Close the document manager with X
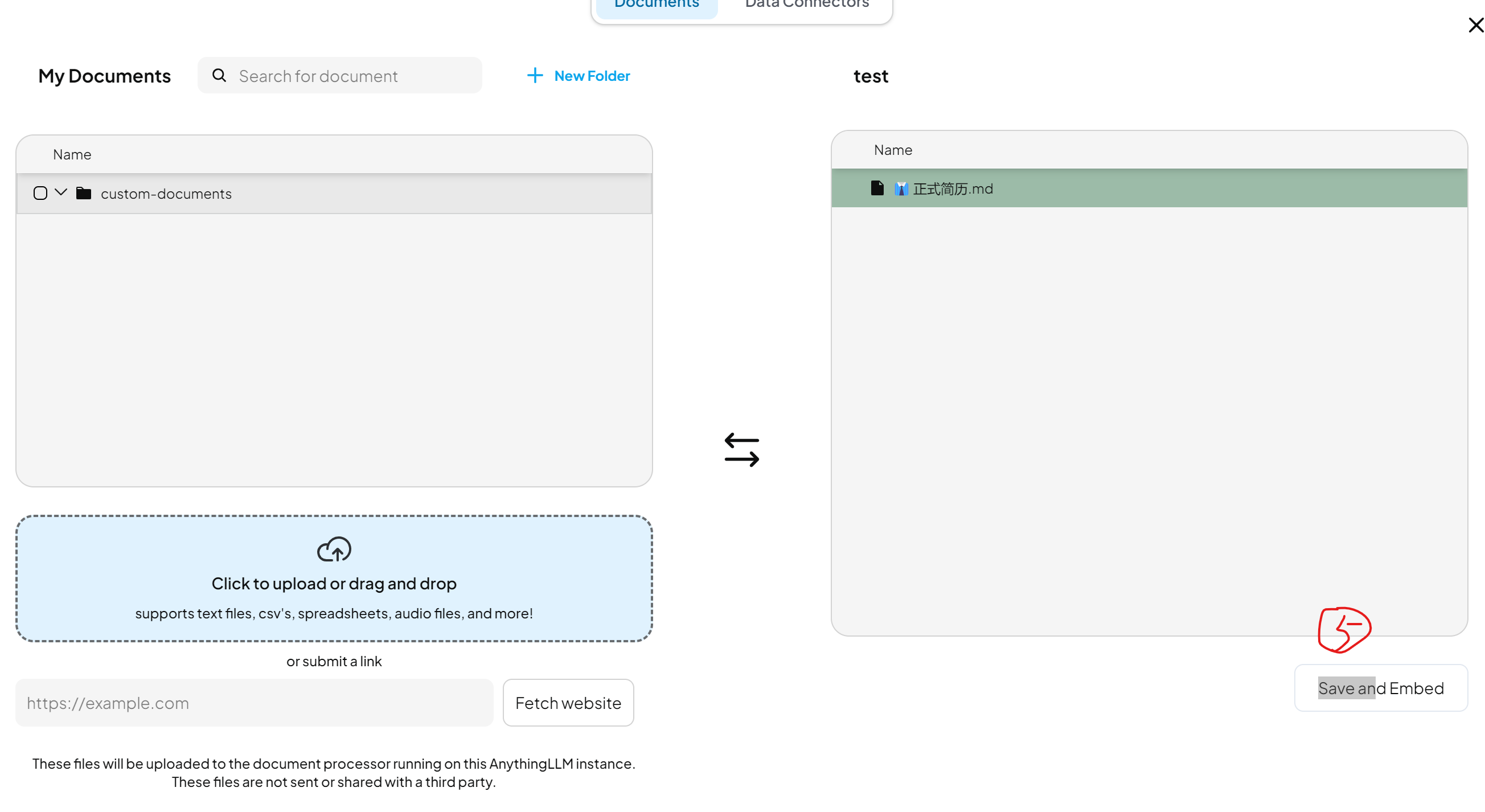Screen dimensions: 1485x812 (x=1475, y=26)
